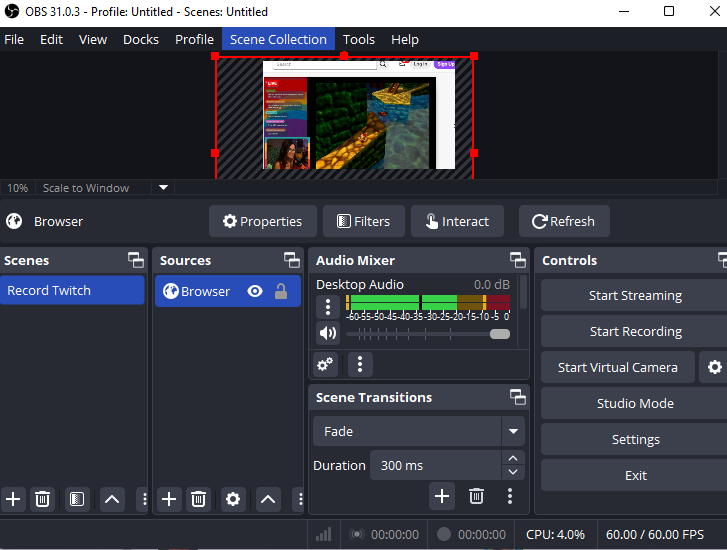Open the Tools menu
The height and width of the screenshot is (550, 727).
pyautogui.click(x=359, y=39)
